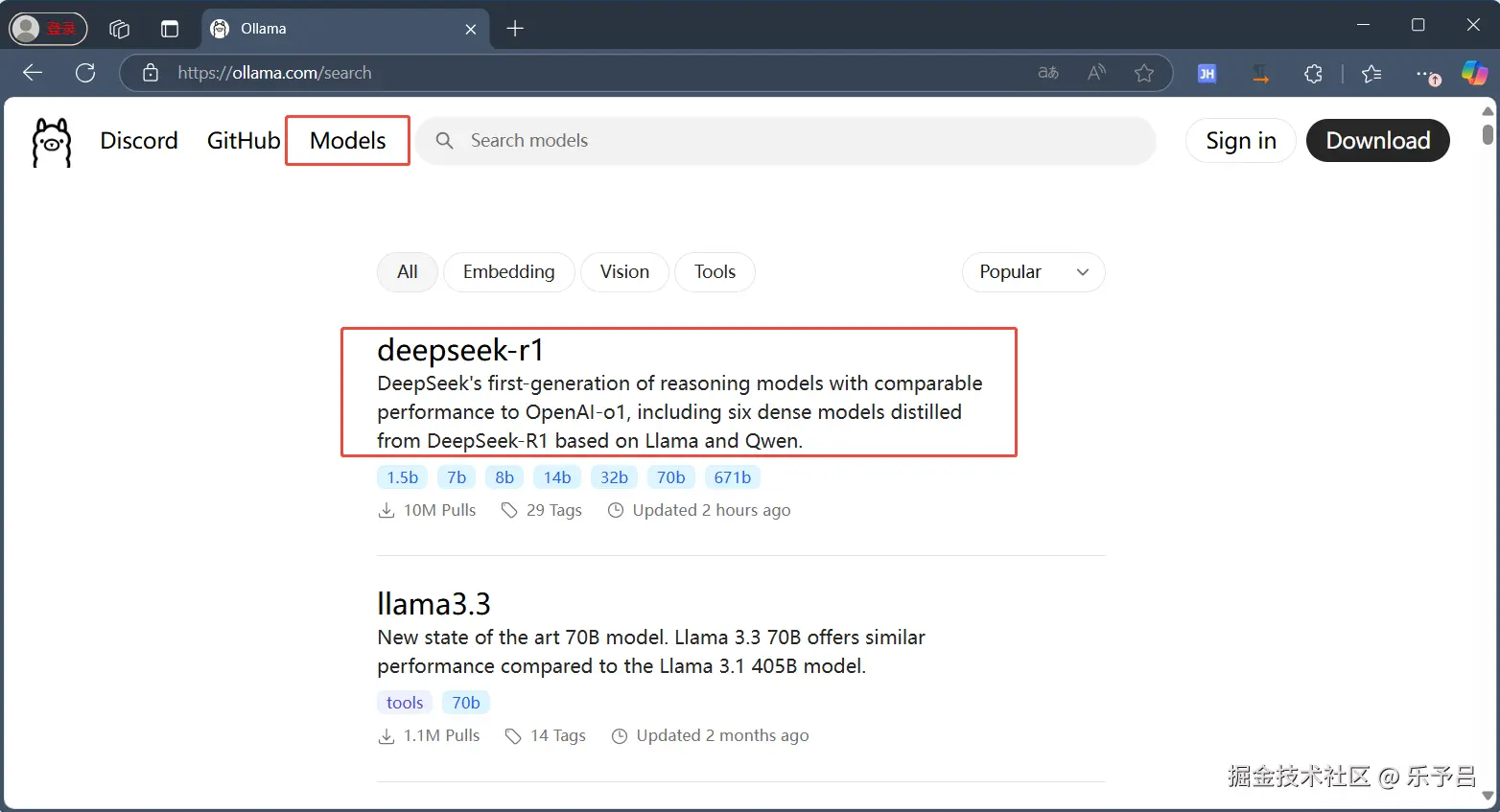Image resolution: width=1500 pixels, height=812 pixels.
Task: Click the translate page icon
Action: click(1048, 73)
